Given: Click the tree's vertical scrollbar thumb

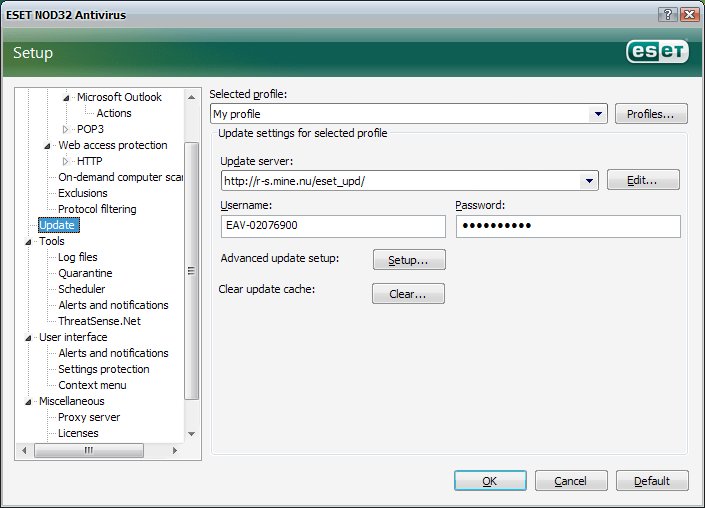Looking at the screenshot, I should [192, 271].
